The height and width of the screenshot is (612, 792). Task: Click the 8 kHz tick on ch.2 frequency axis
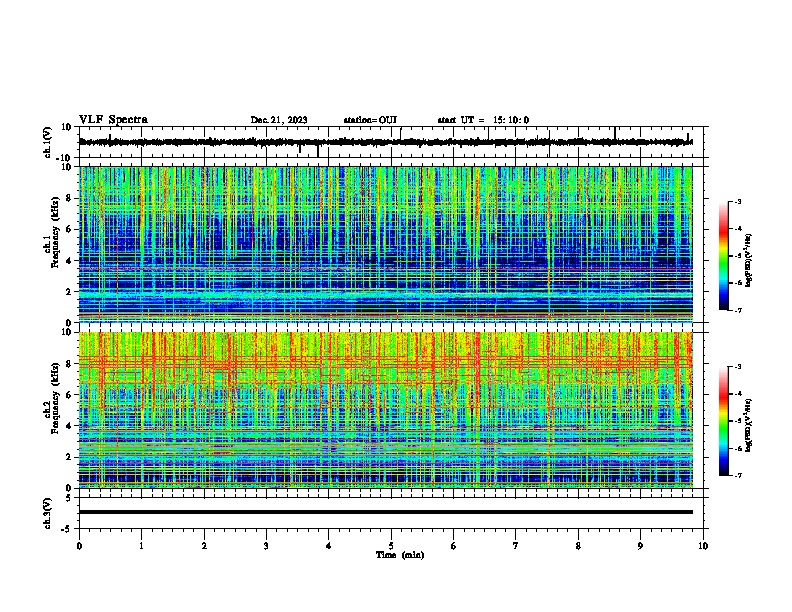(x=69, y=364)
